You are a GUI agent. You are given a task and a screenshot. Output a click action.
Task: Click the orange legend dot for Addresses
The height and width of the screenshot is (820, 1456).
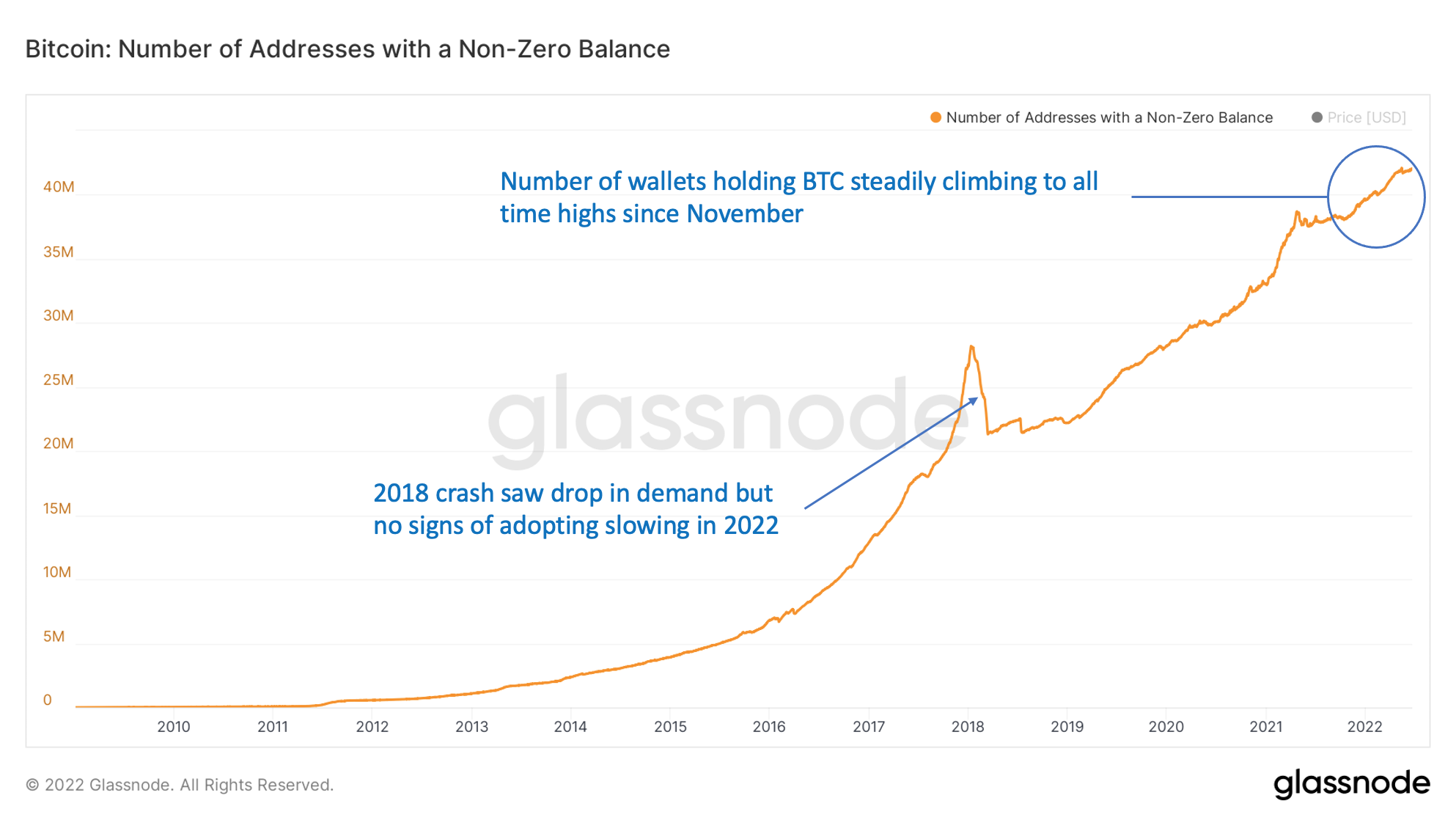coord(935,117)
